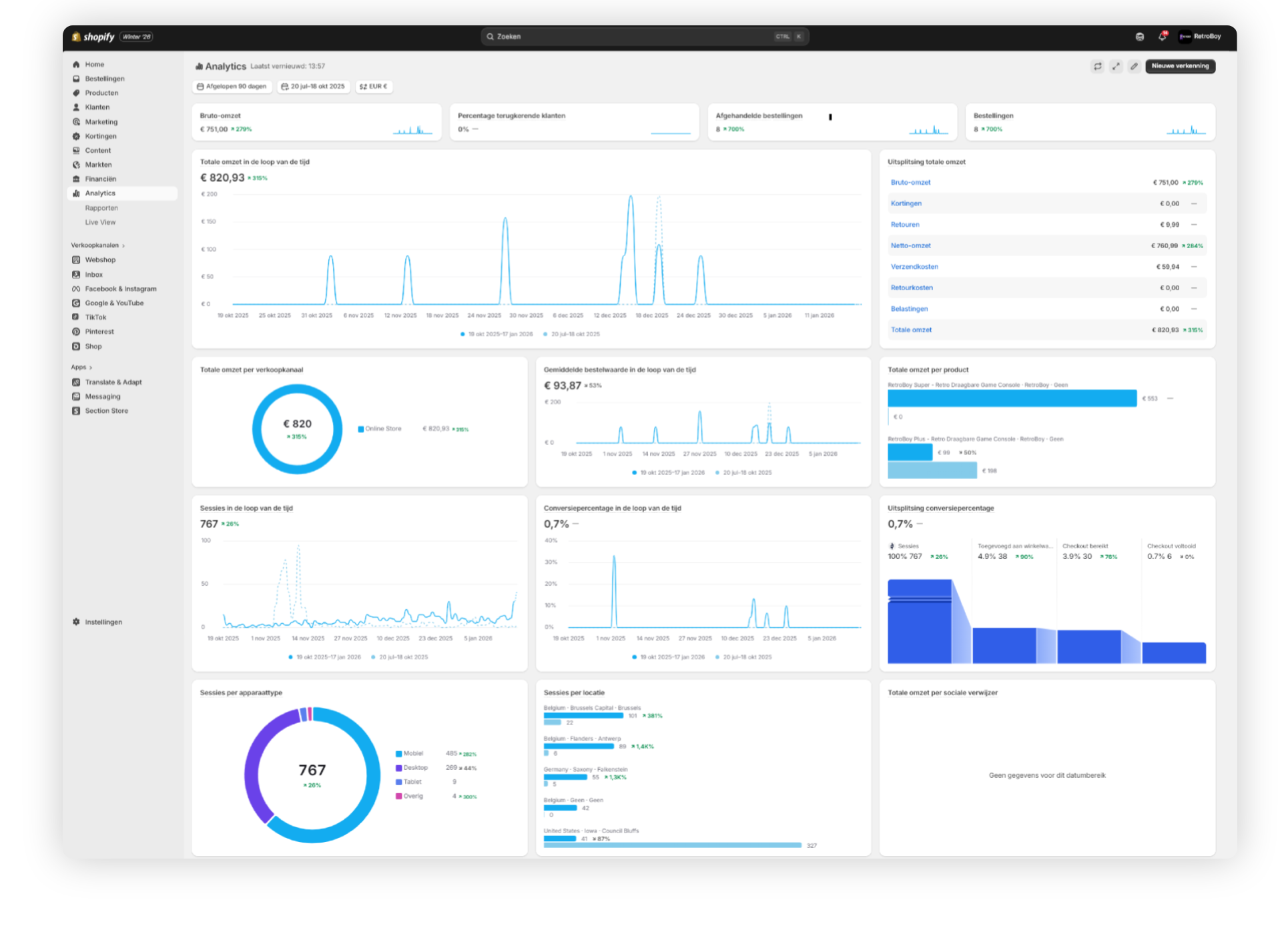Open Marketing from the sidebar

101,121
